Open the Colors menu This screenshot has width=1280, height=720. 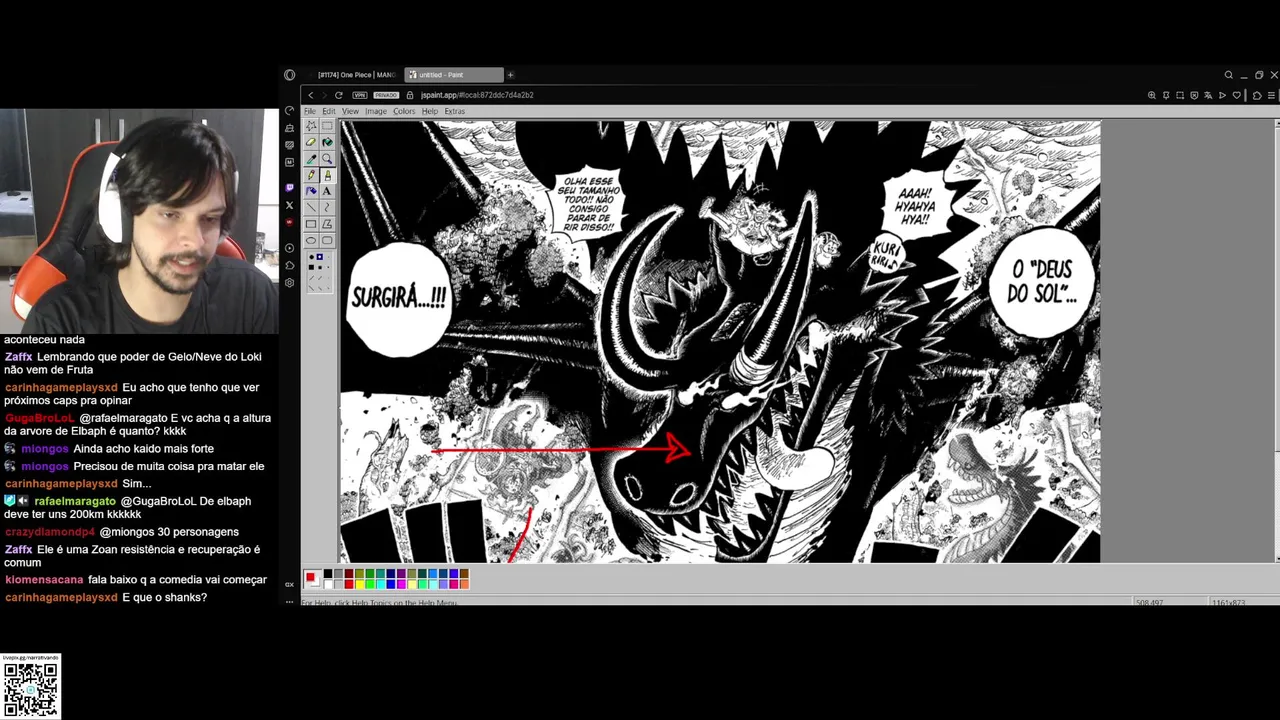pos(404,111)
